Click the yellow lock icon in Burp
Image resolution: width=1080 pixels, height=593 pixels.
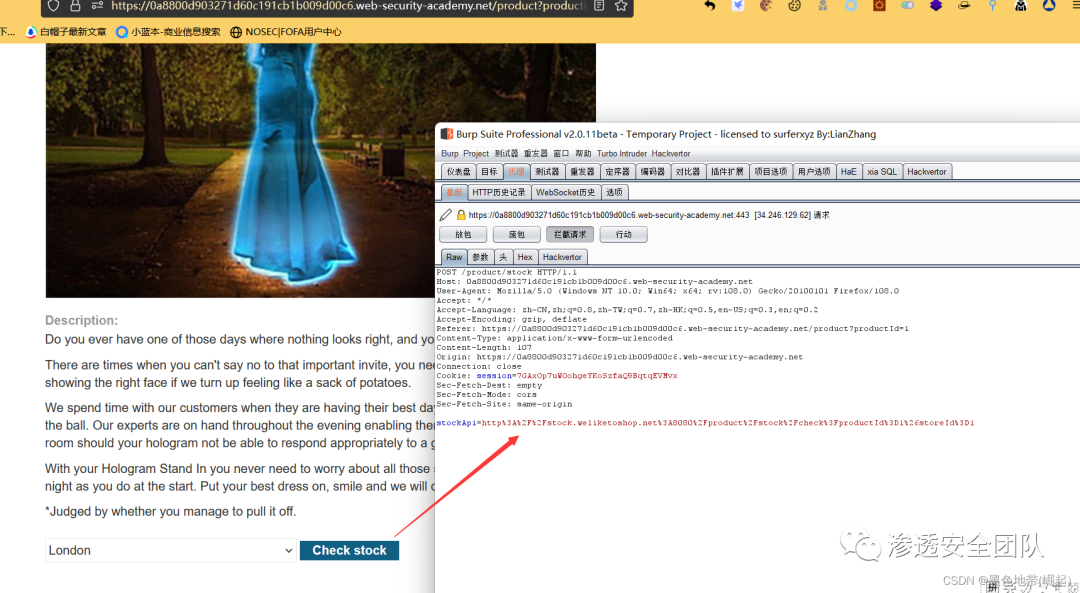[461, 215]
